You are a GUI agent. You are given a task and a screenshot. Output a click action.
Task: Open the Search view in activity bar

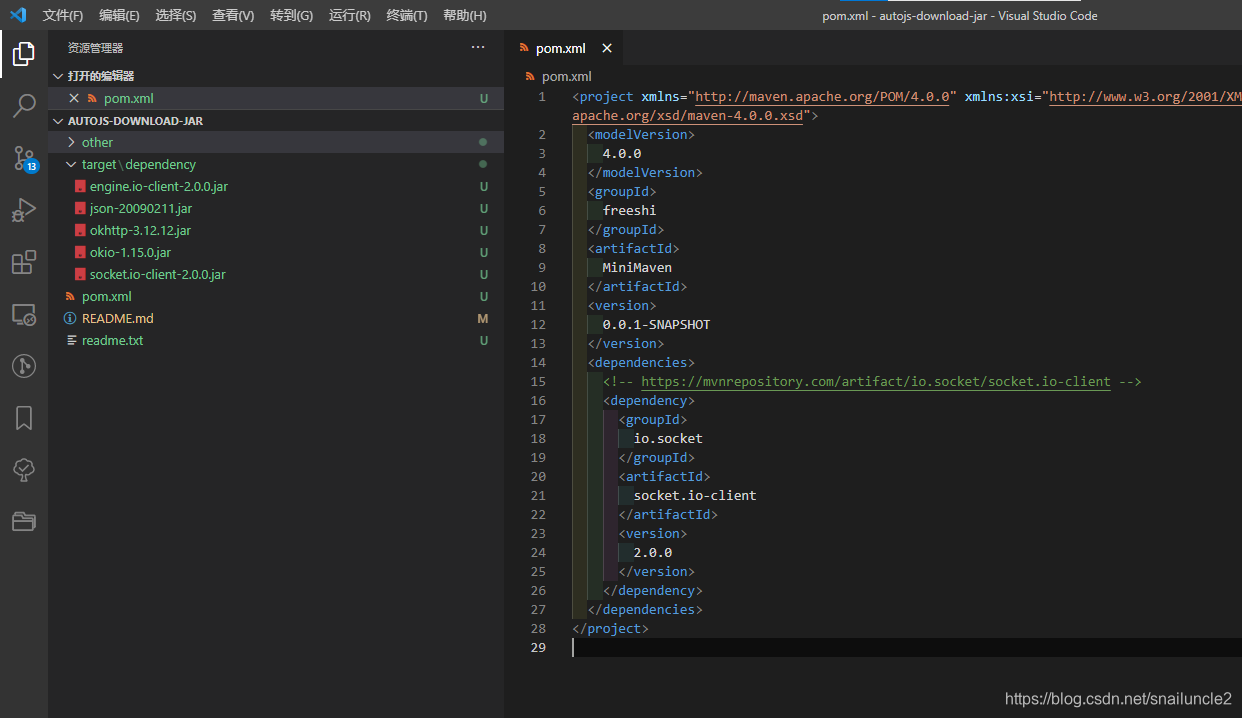tap(24, 105)
